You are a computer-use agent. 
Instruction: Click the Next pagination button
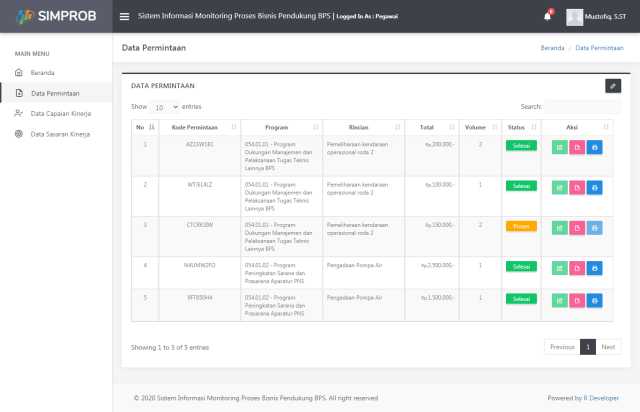[x=608, y=347]
